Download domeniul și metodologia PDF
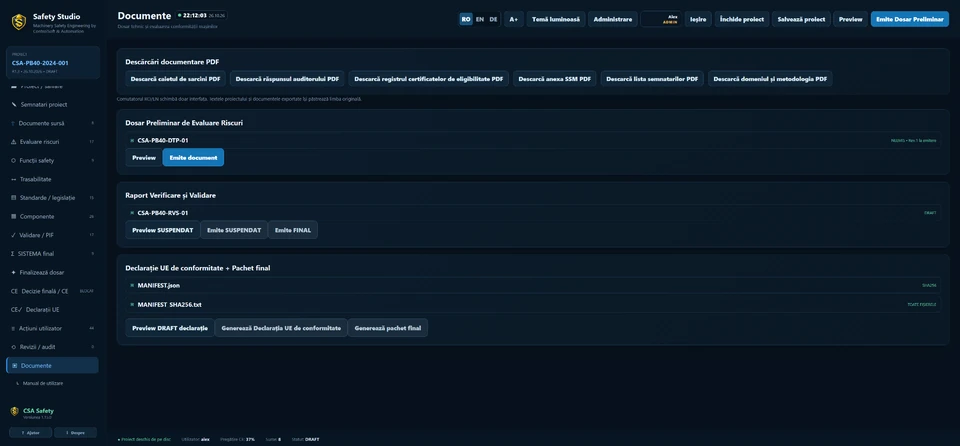The width and height of the screenshot is (960, 446). 770,79
